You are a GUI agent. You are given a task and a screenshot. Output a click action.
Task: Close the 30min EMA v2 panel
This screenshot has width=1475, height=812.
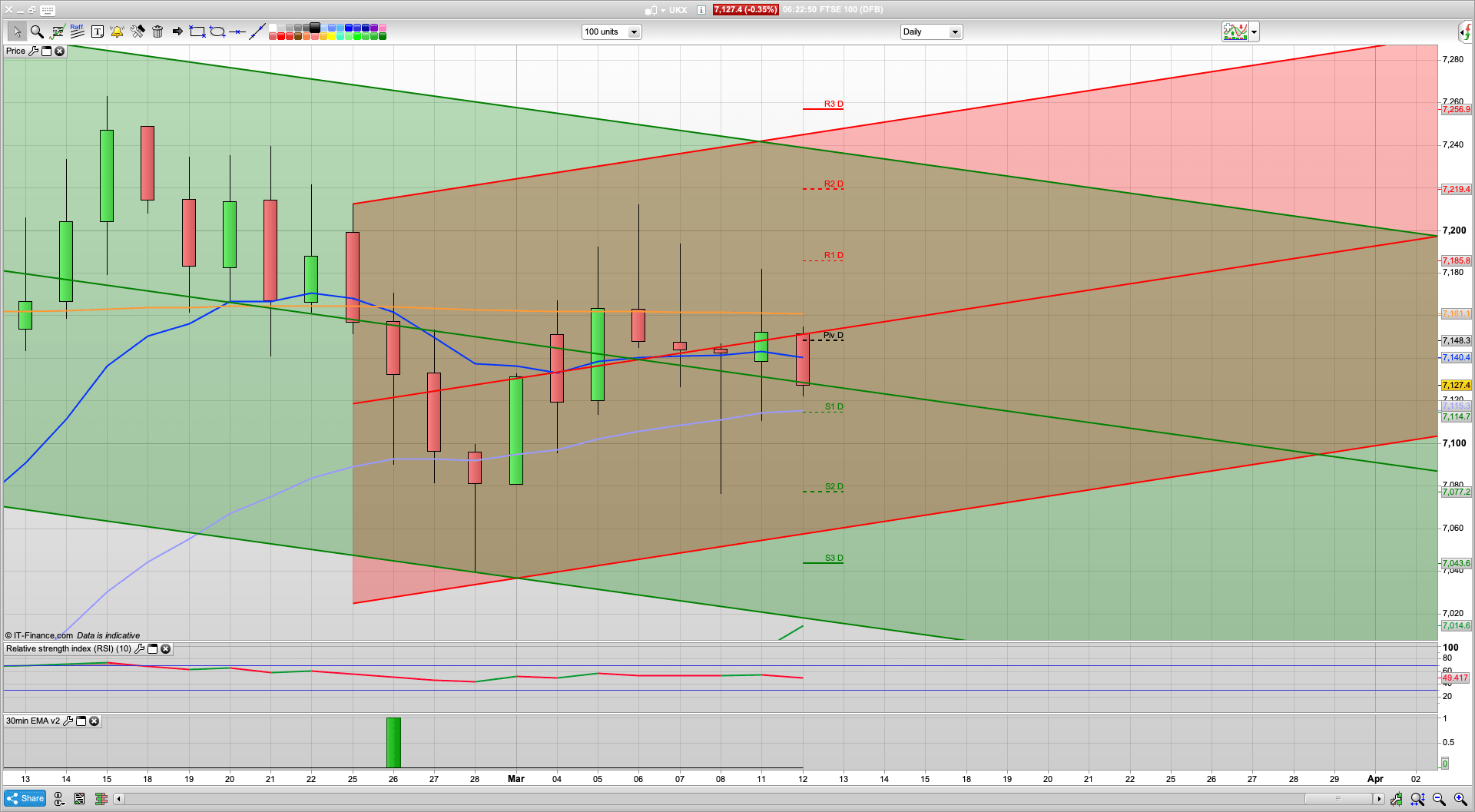94,721
